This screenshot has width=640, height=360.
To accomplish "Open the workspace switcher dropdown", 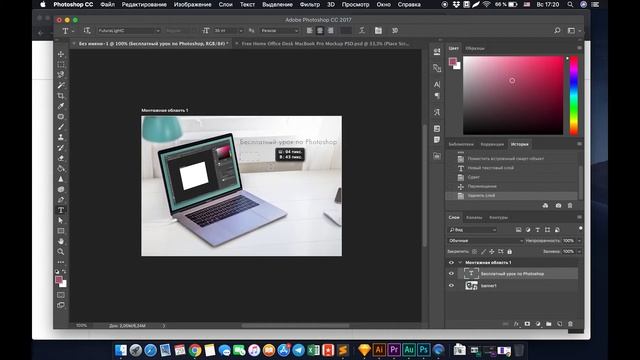I will tap(573, 31).
